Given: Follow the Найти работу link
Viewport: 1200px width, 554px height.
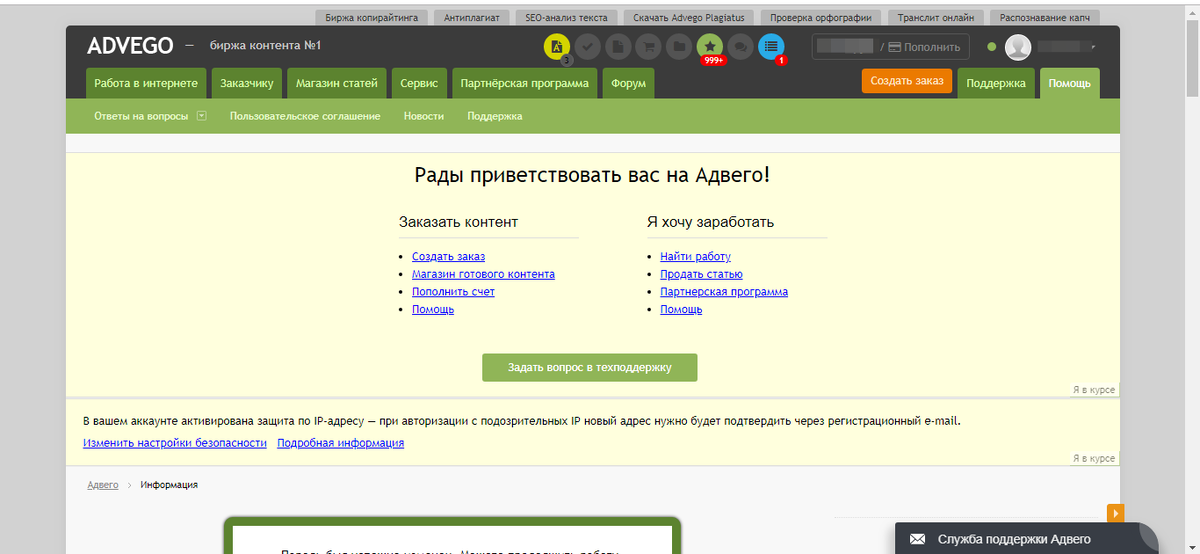Looking at the screenshot, I should tap(695, 257).
